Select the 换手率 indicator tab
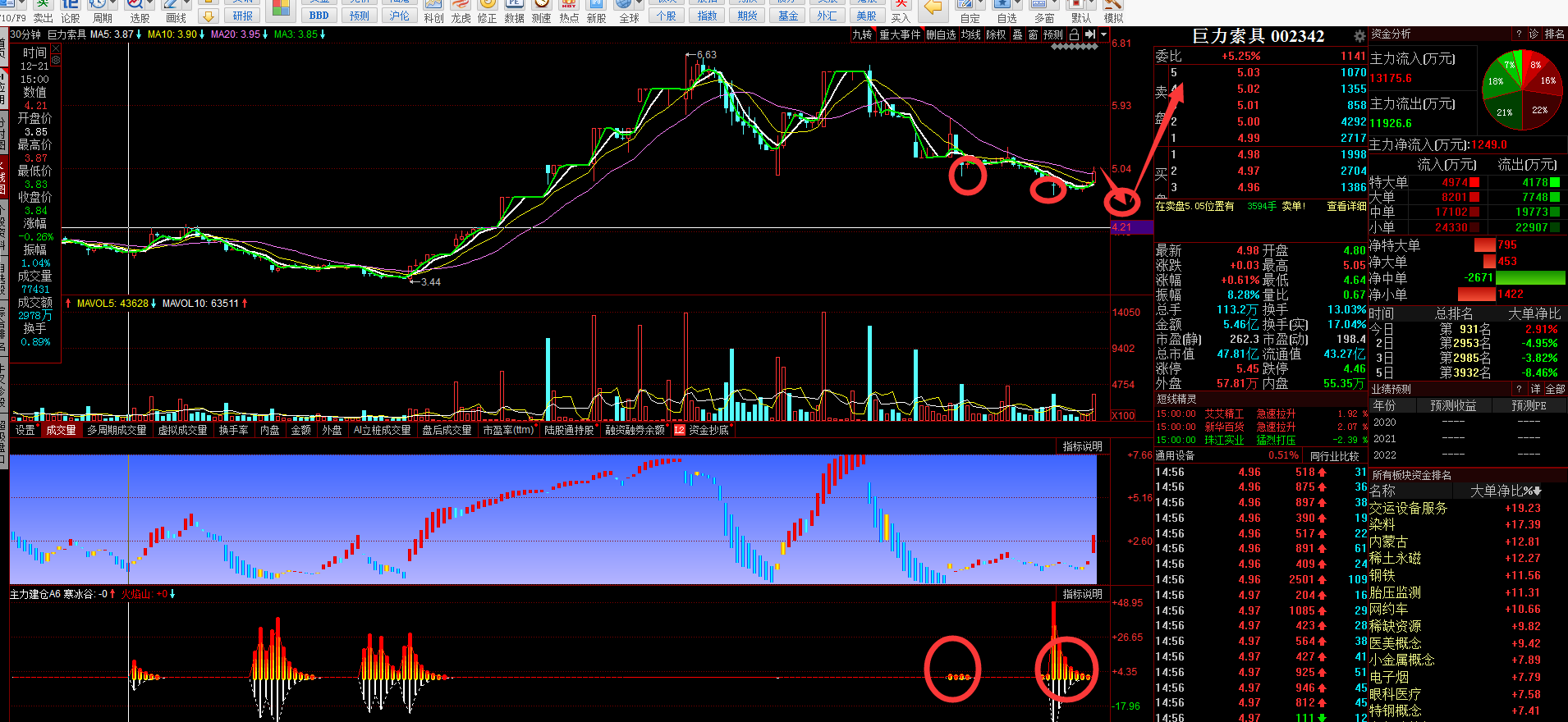Image resolution: width=1568 pixels, height=722 pixels. click(233, 430)
